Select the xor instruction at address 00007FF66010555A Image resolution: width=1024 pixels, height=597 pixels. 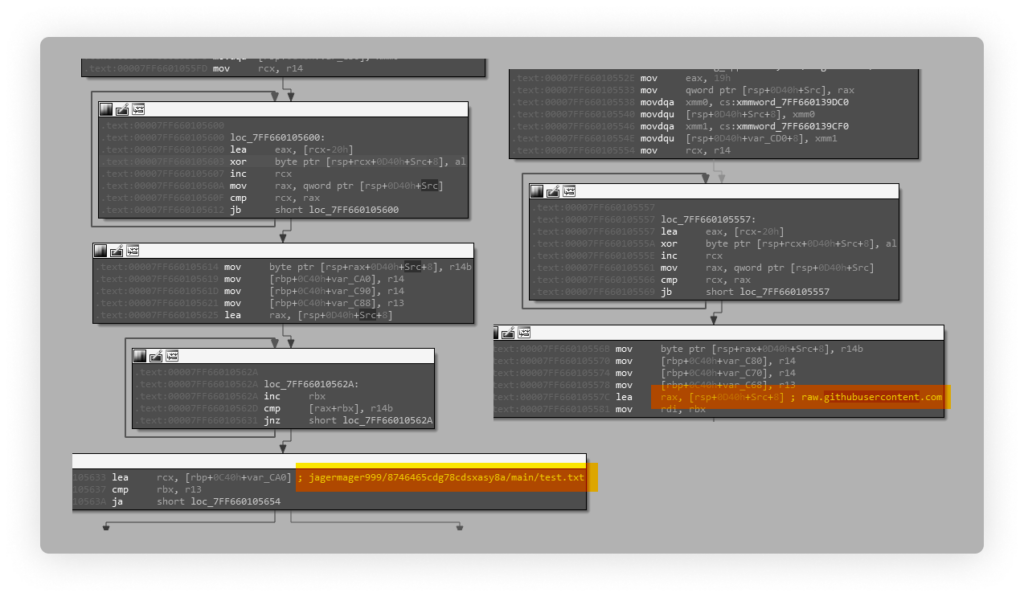click(x=714, y=244)
